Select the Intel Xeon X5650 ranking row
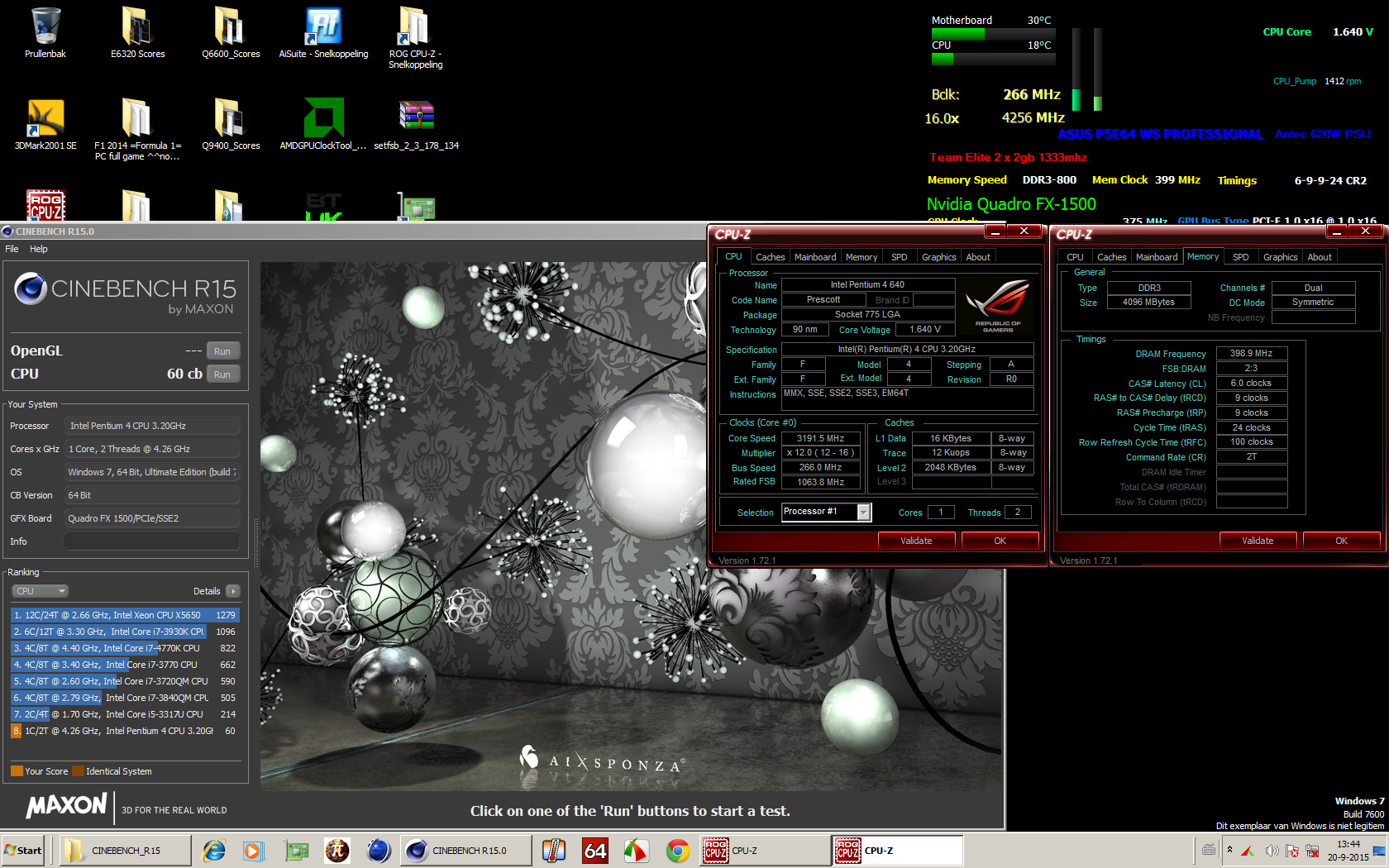The image size is (1389, 868). (125, 615)
